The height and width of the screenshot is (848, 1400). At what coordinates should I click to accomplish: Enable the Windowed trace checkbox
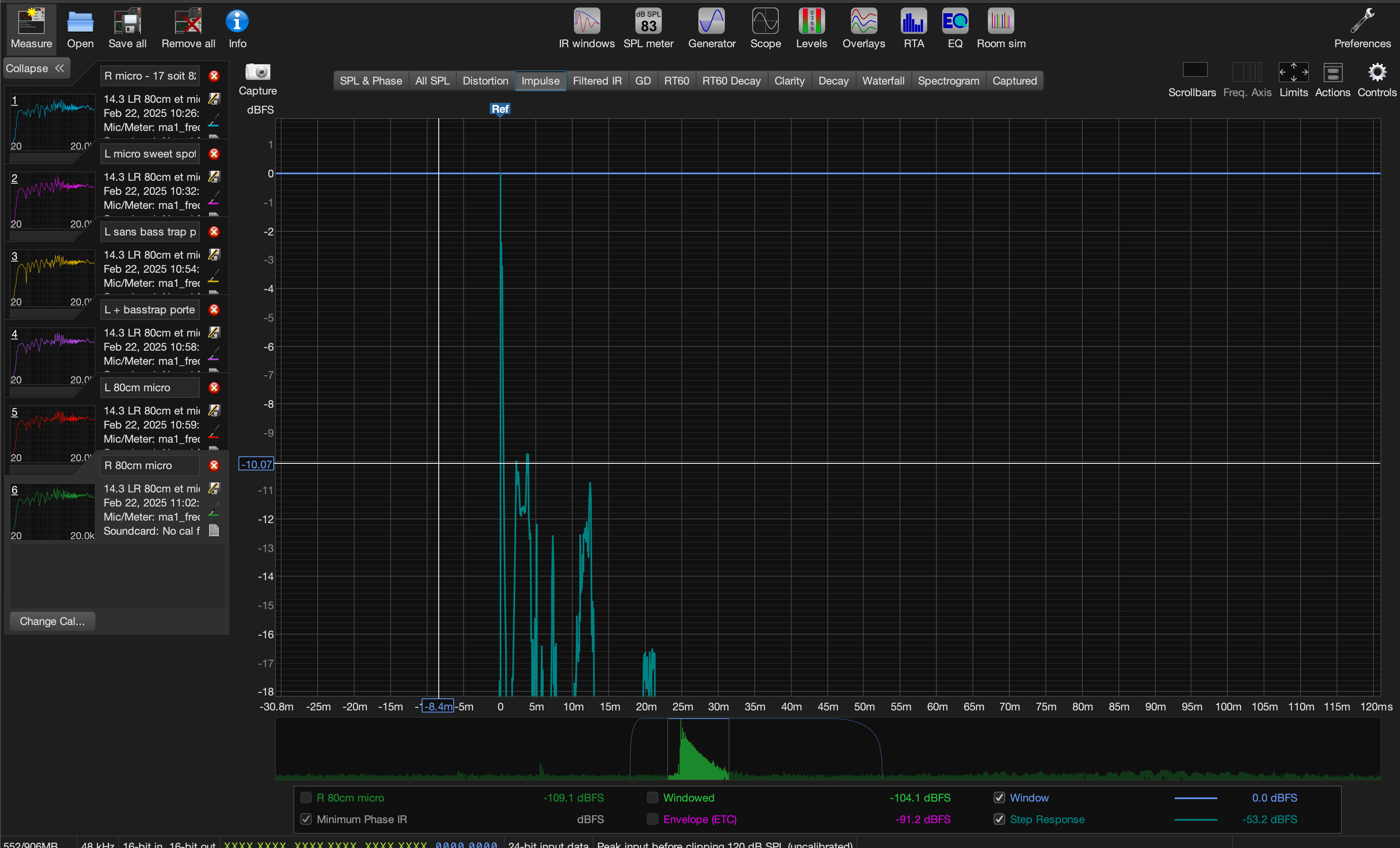click(653, 797)
